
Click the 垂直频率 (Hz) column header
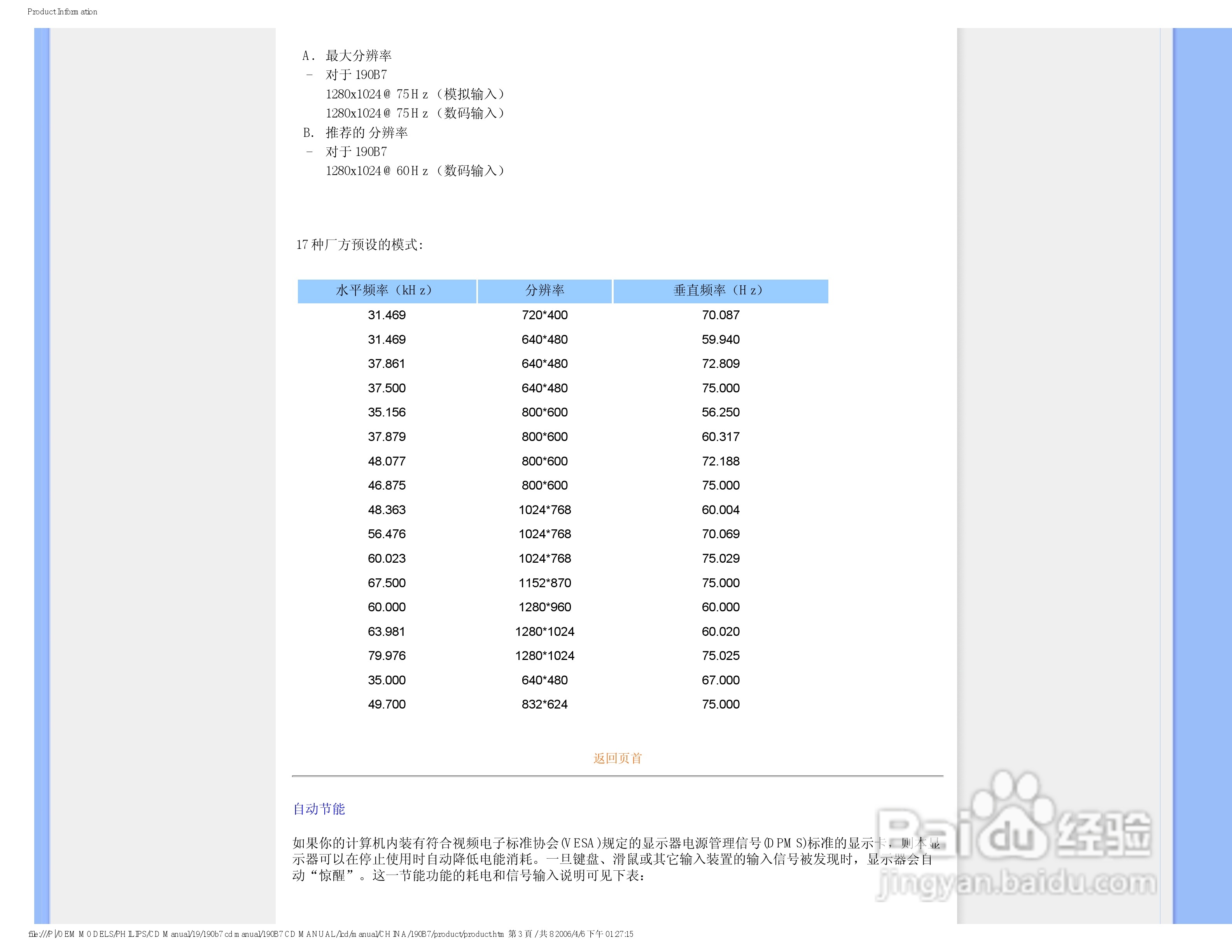[x=720, y=290]
